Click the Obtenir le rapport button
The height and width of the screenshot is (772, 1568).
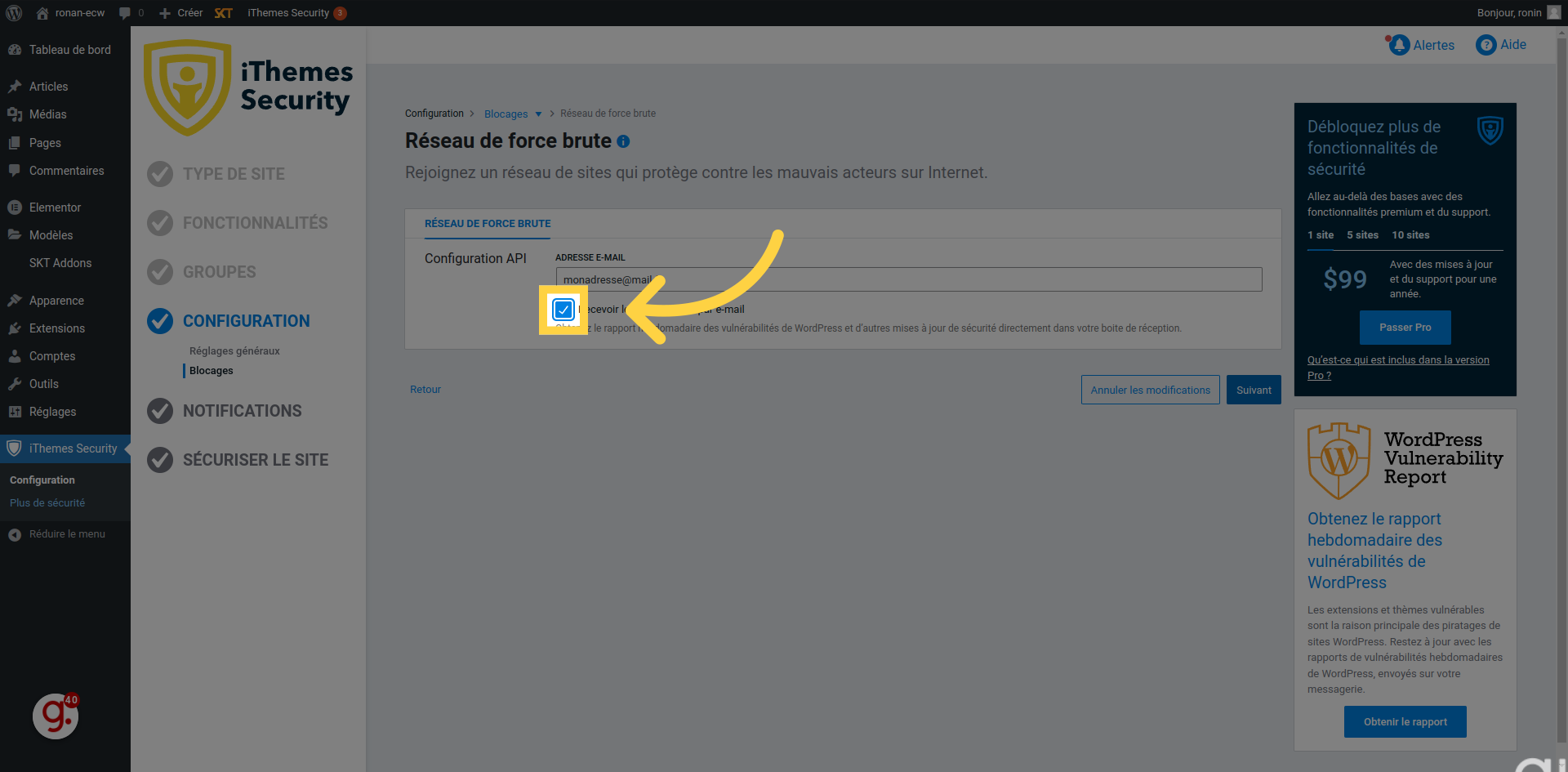point(1405,722)
